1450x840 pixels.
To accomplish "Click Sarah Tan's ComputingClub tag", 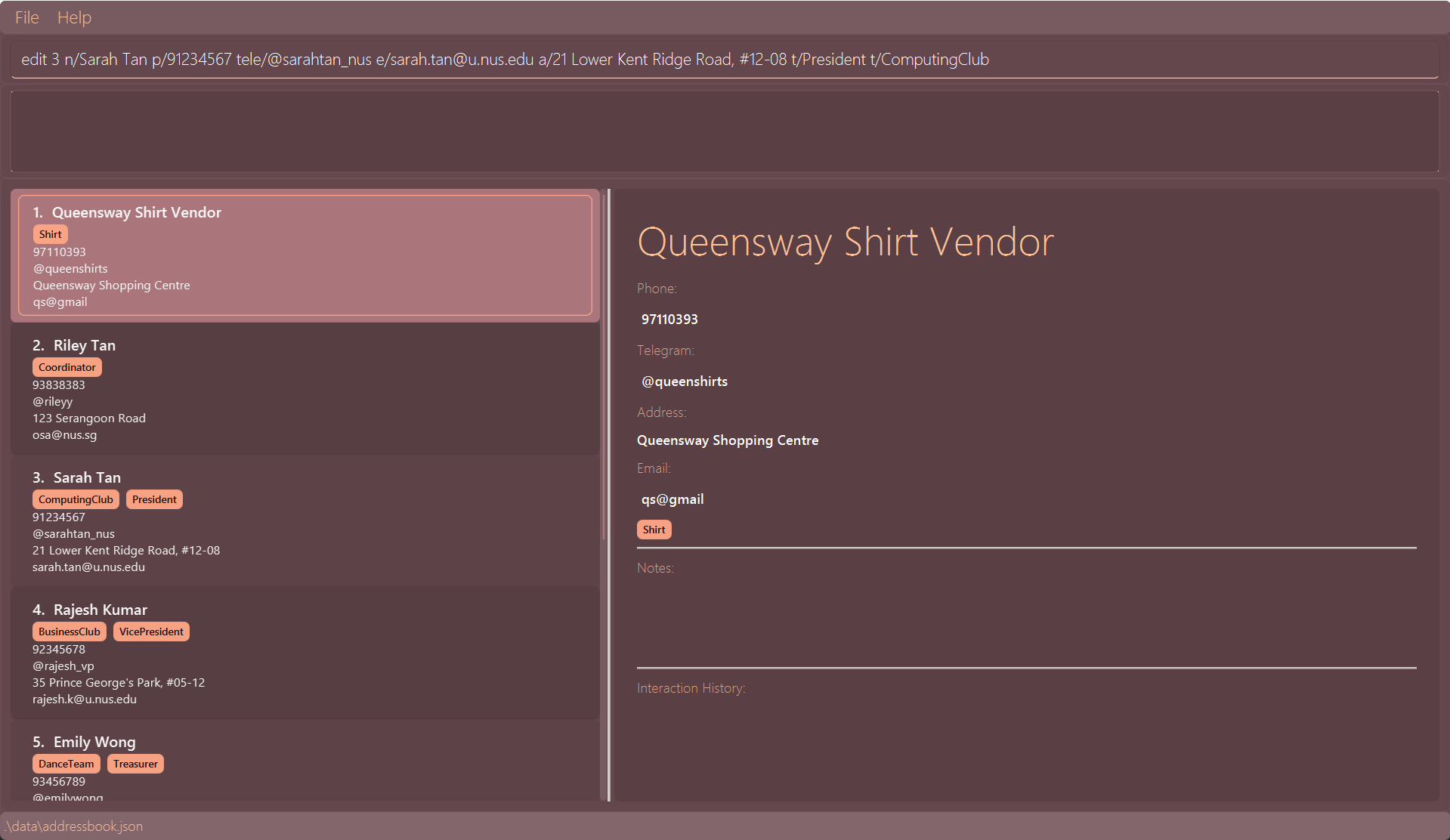I will coord(76,500).
